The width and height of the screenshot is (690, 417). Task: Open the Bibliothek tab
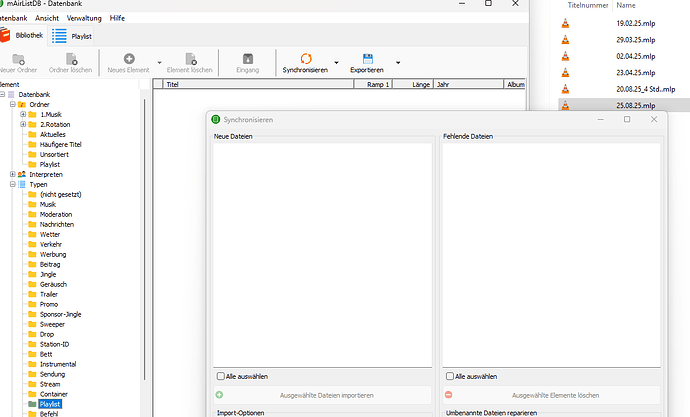22,35
